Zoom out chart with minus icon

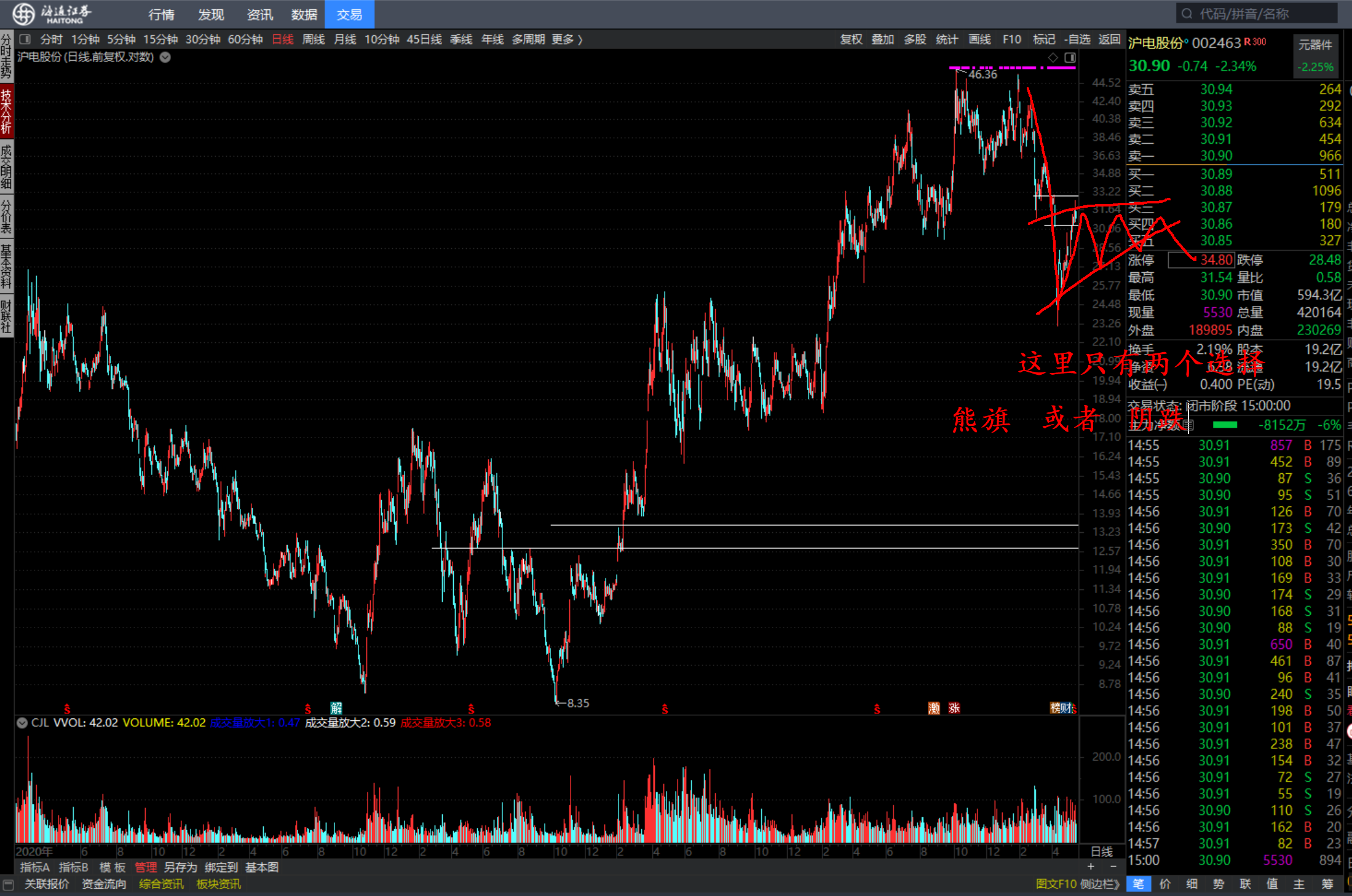point(1113,867)
